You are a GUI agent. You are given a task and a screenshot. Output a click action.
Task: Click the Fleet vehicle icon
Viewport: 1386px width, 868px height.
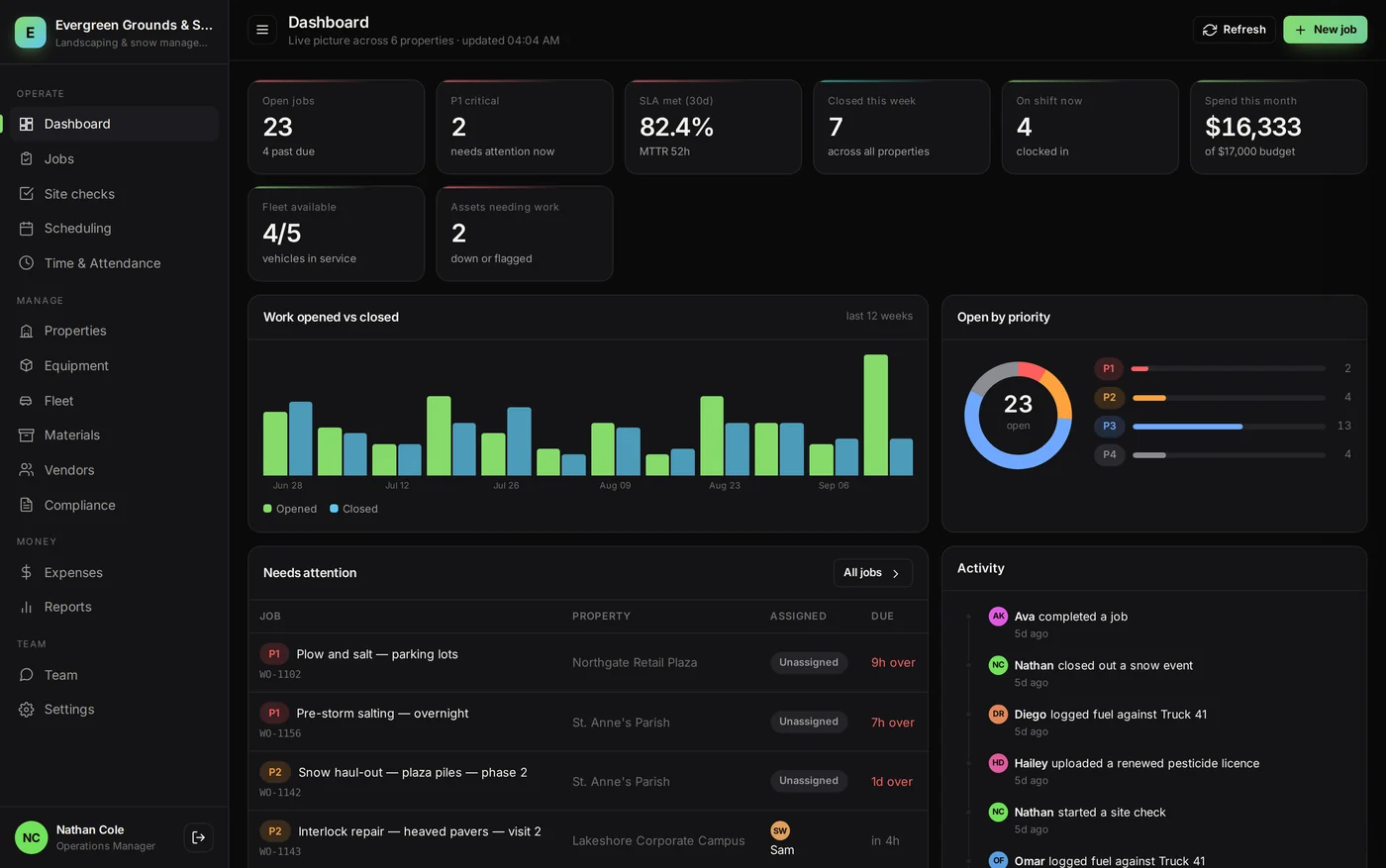(x=27, y=401)
